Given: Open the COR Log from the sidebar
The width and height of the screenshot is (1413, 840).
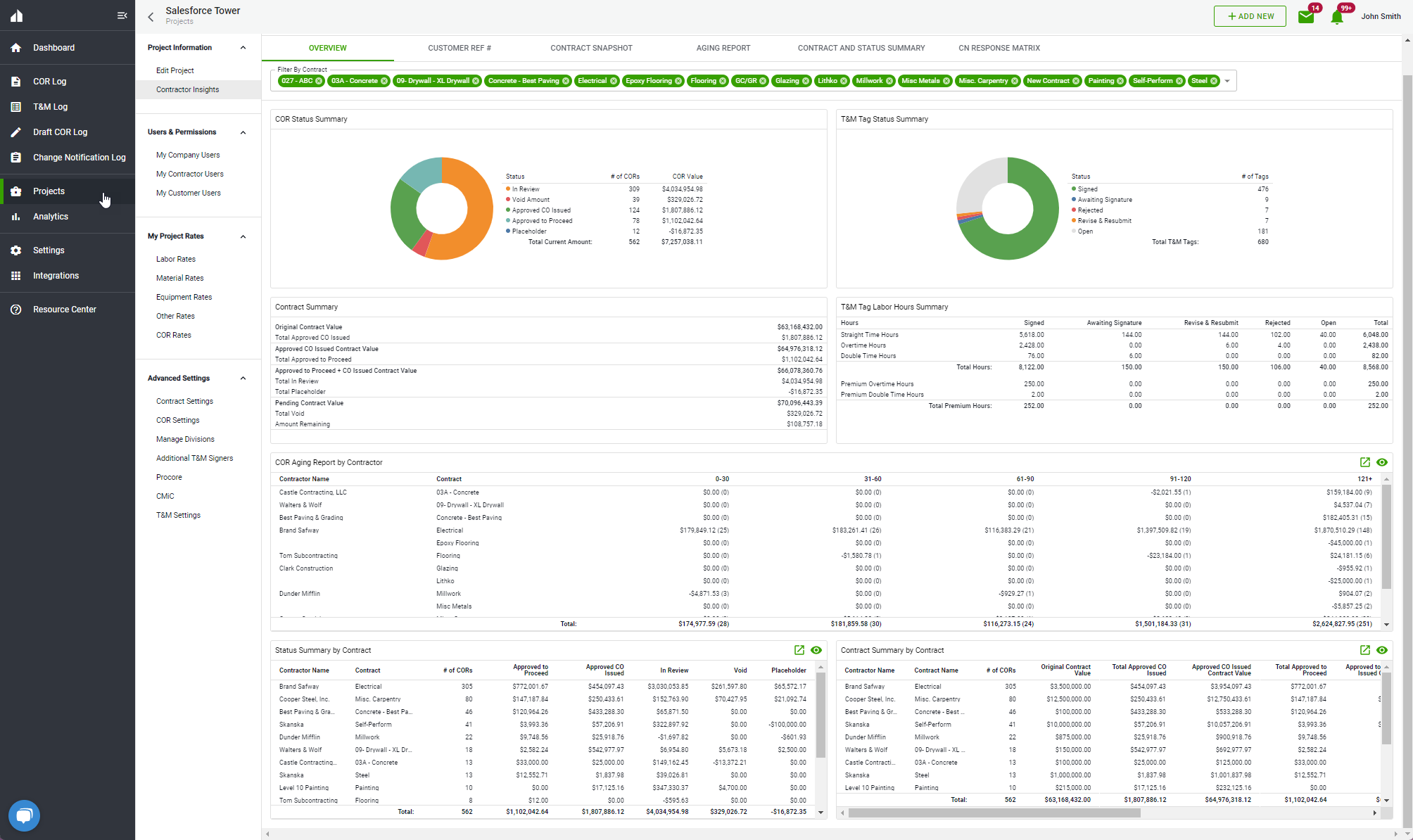Looking at the screenshot, I should [49, 81].
